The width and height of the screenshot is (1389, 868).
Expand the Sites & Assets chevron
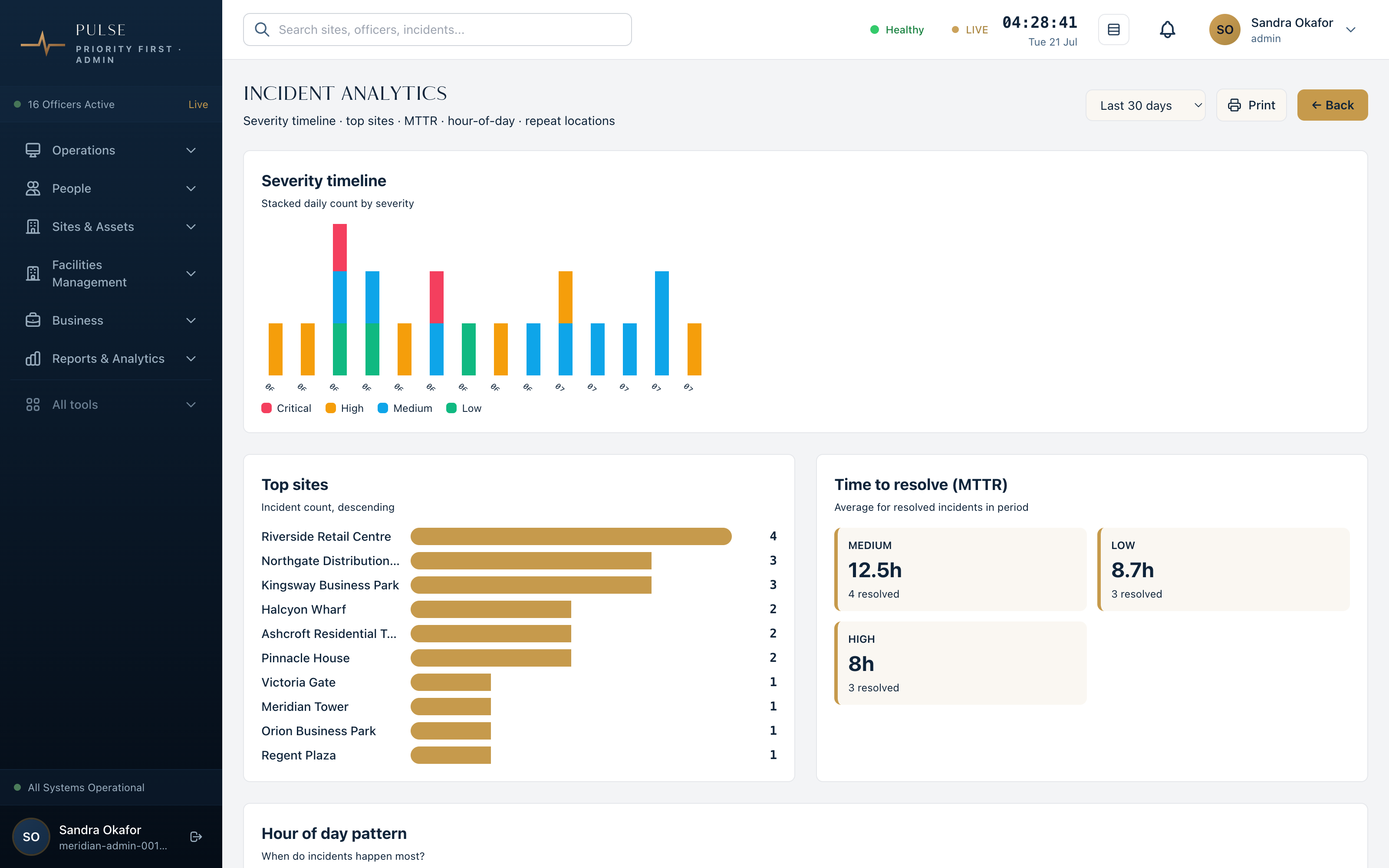tap(191, 227)
